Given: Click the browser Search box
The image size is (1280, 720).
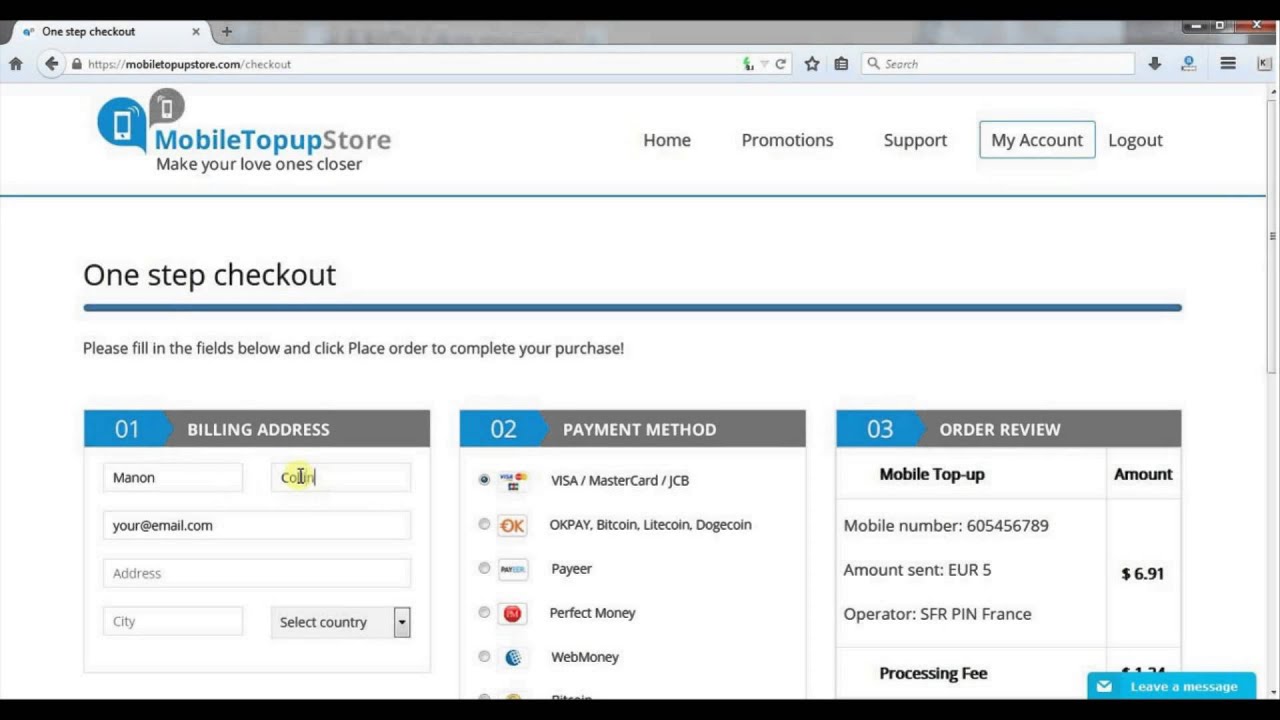Looking at the screenshot, I should 997,64.
